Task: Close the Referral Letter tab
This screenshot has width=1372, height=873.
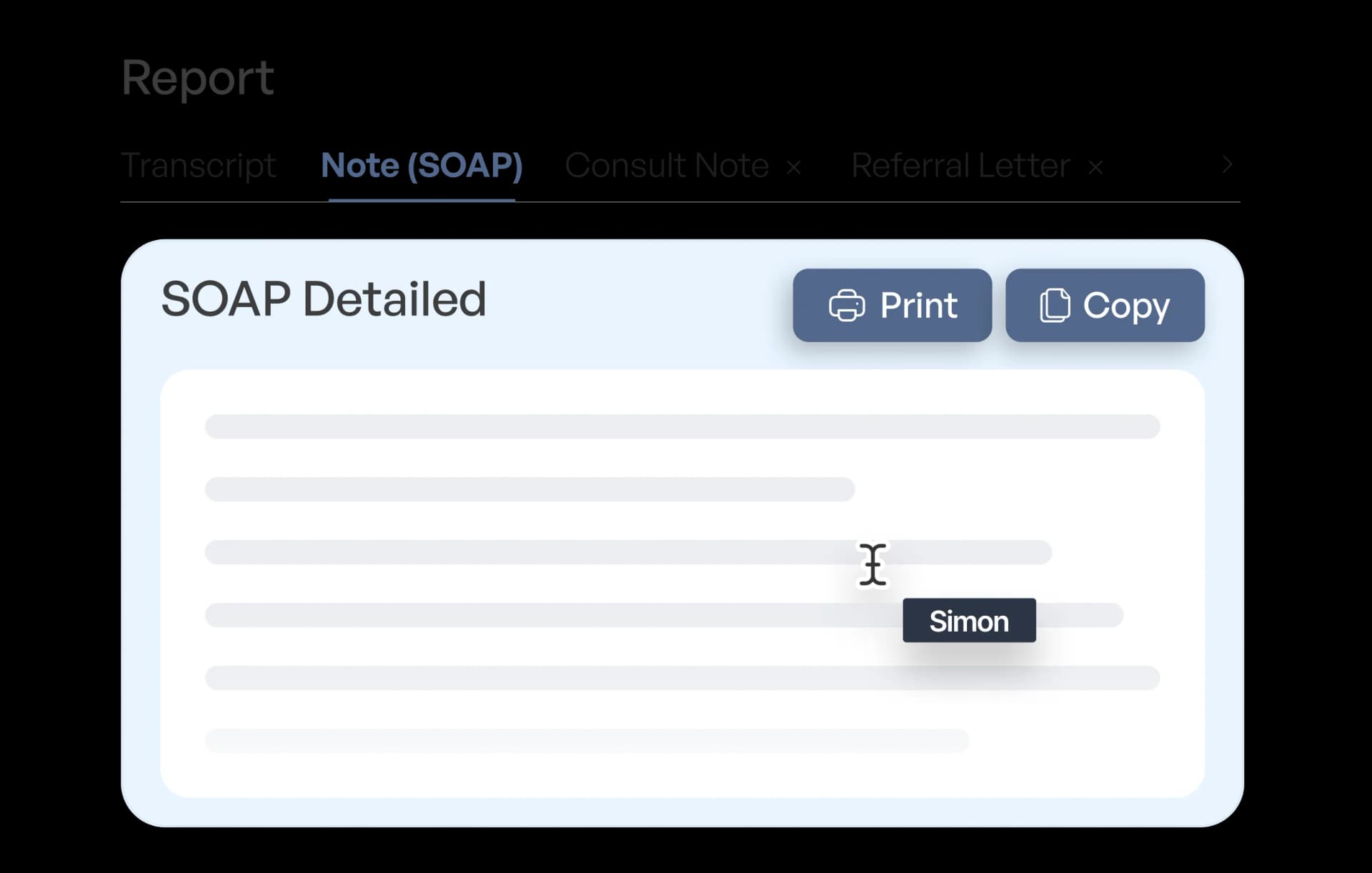Action: (1095, 168)
